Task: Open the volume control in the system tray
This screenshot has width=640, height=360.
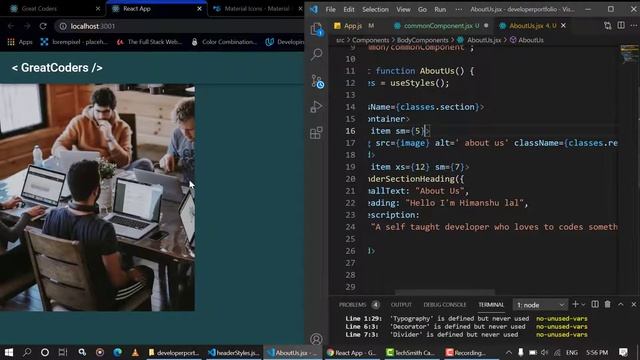Action: point(544,352)
